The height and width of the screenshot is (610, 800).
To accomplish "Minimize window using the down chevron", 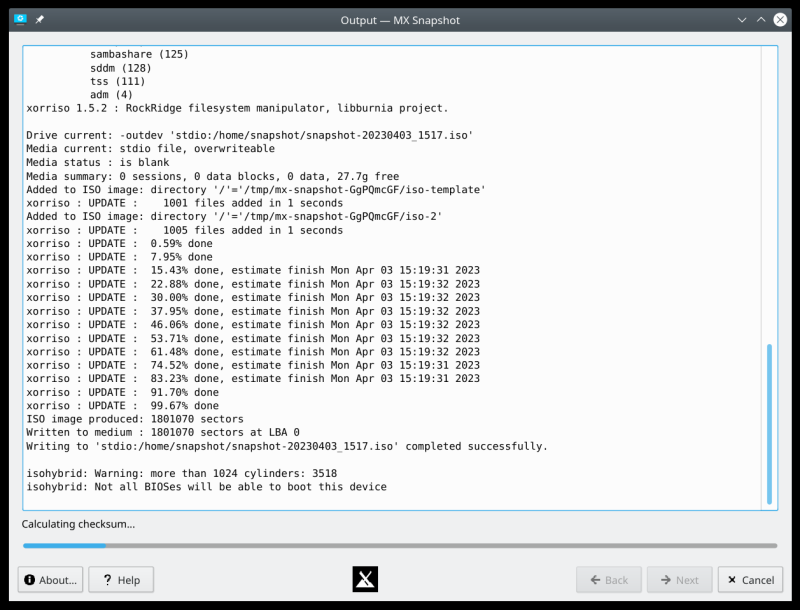I will (x=742, y=20).
